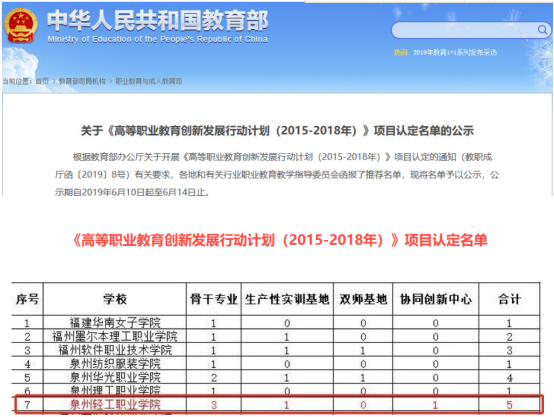554x417 pixels.
Task: Click the article title about 项目认定名单的公示
Action: [277, 130]
